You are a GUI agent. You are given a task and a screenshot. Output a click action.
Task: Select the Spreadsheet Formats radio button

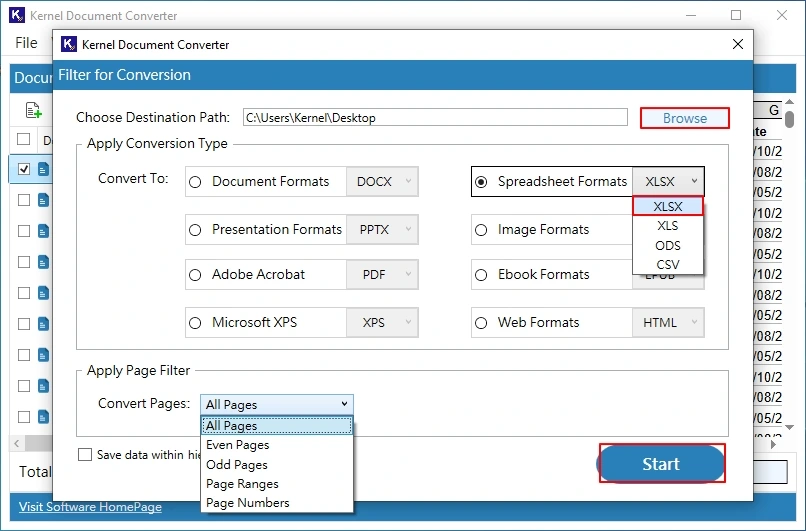(x=481, y=182)
